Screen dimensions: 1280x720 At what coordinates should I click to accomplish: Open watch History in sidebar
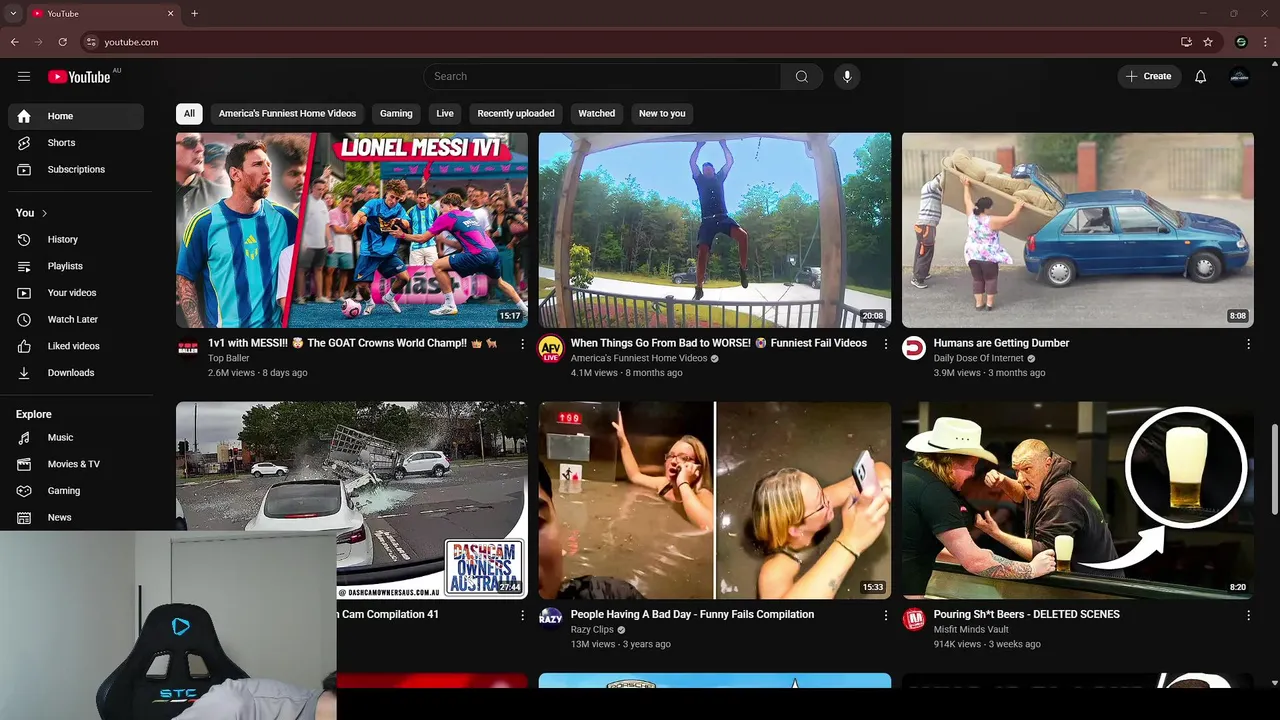pyautogui.click(x=76, y=239)
